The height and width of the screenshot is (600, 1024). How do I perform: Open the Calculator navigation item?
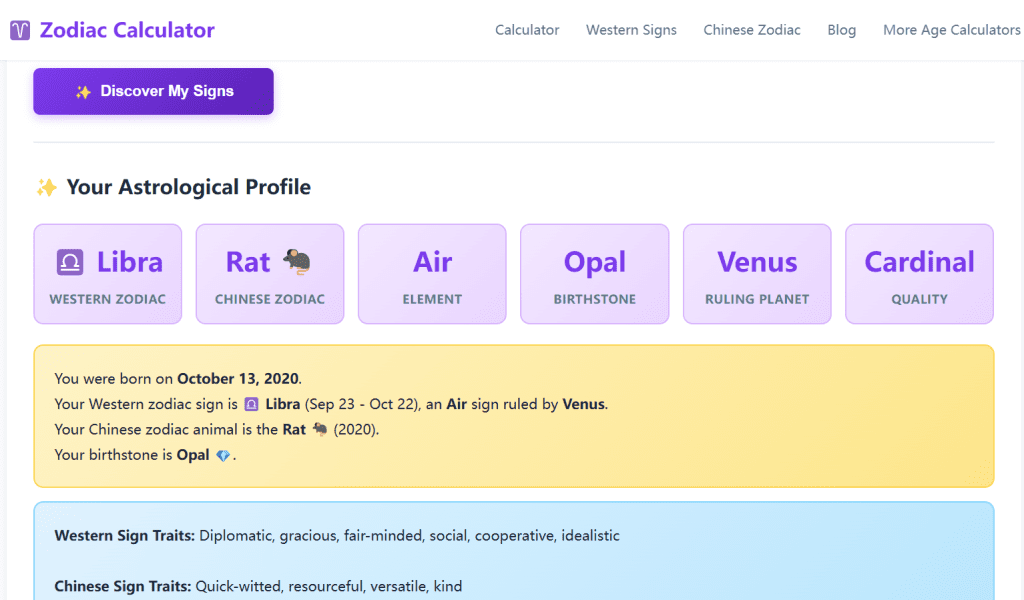(x=527, y=30)
